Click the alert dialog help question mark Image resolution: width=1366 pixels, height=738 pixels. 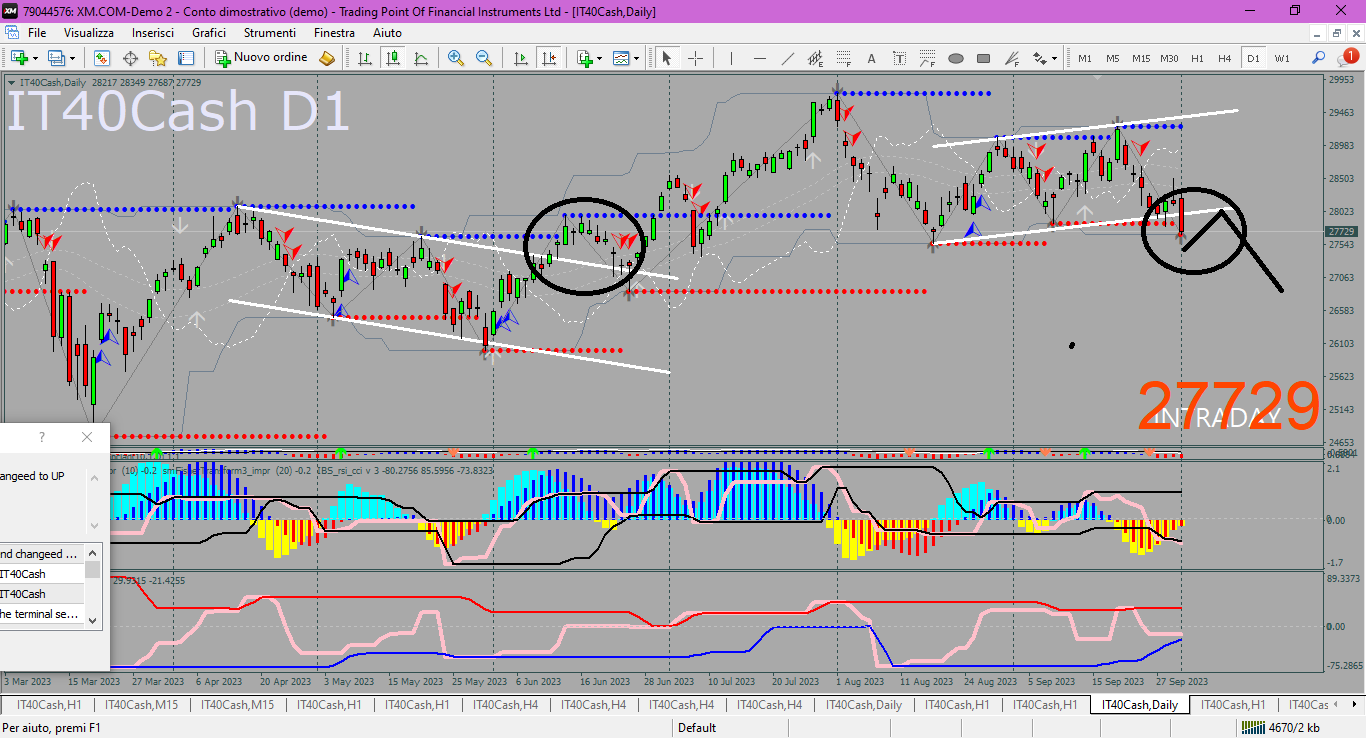coord(42,437)
